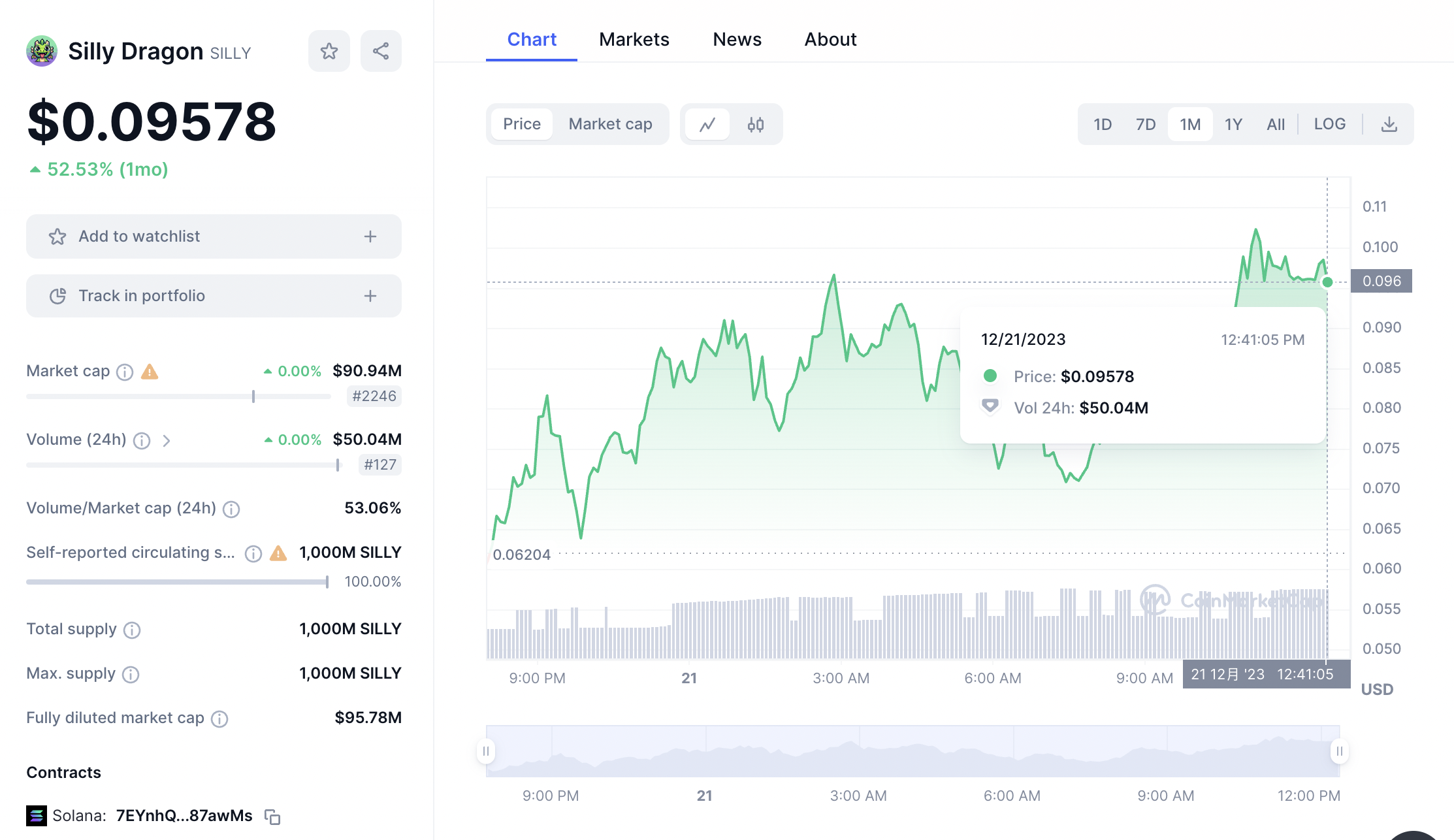Select the 7D time range

[x=1146, y=124]
